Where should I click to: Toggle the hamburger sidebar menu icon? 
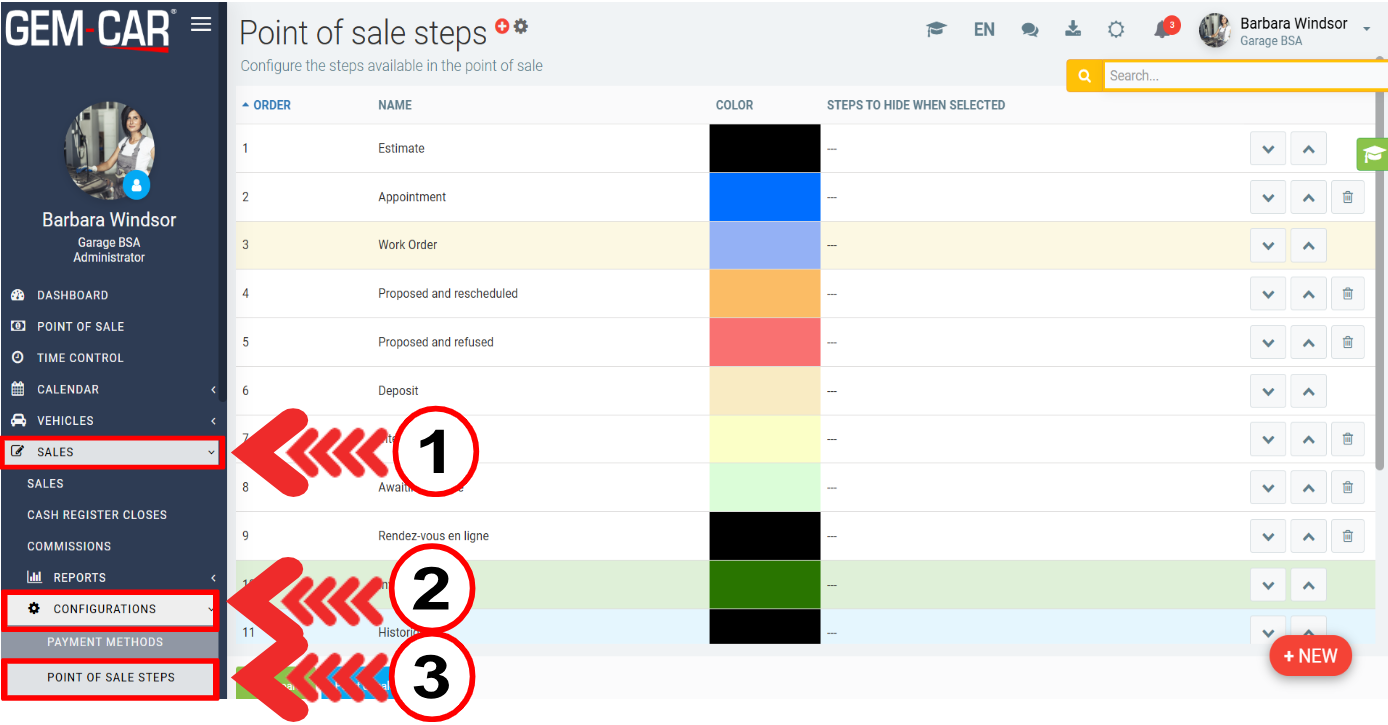[x=201, y=25]
